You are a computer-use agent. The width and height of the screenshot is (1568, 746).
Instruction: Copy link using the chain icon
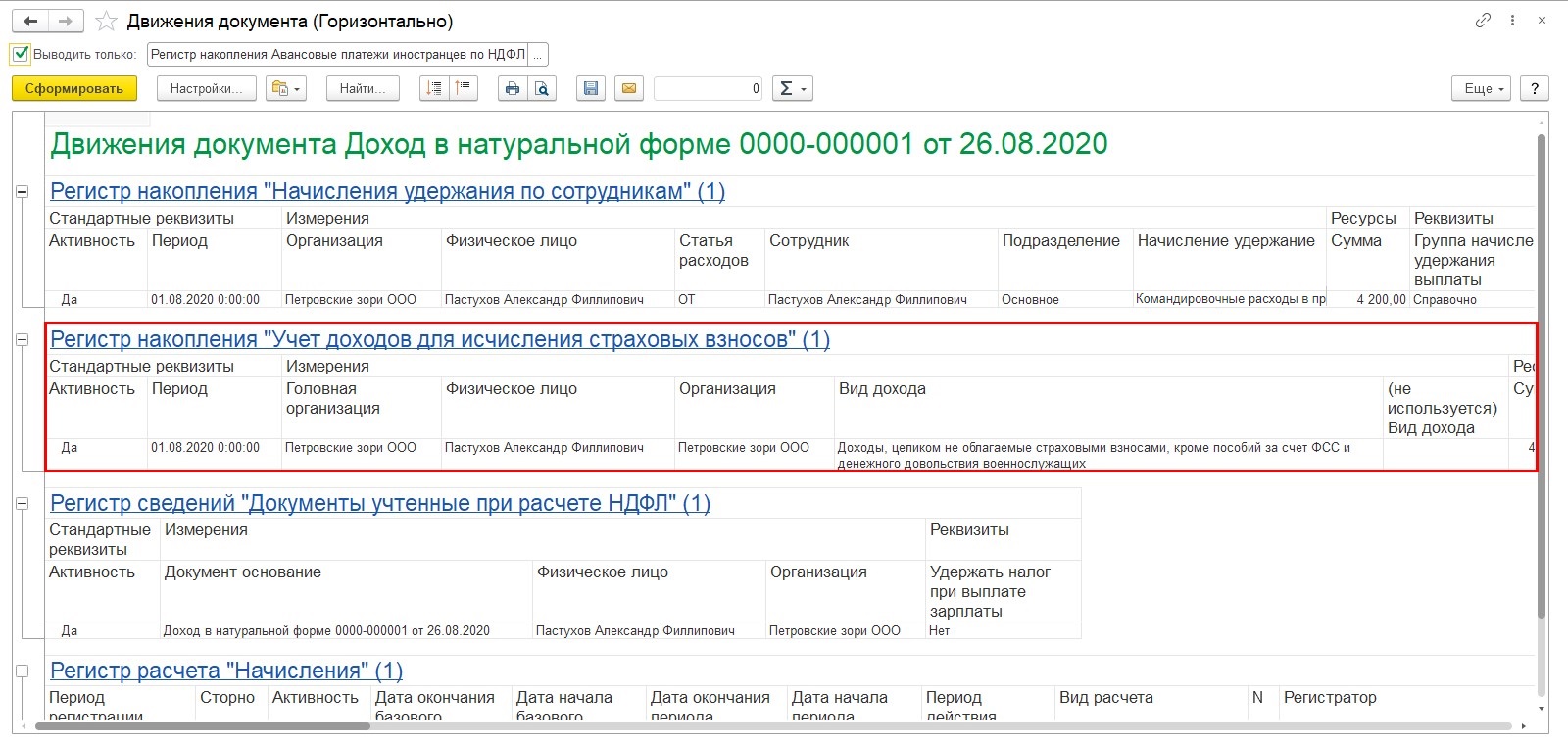[x=1483, y=20]
